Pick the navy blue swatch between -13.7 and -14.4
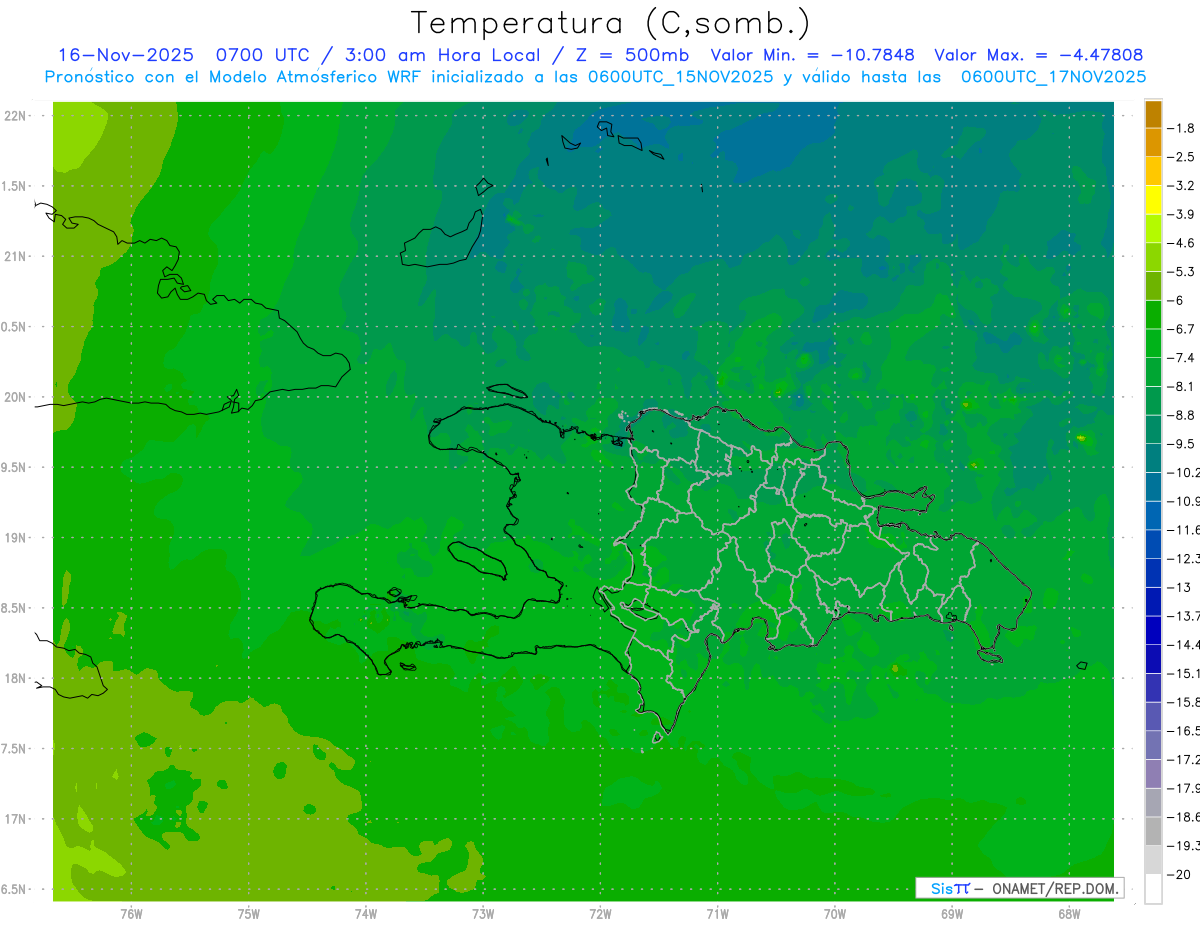This screenshot has width=1200, height=927. 1153,630
